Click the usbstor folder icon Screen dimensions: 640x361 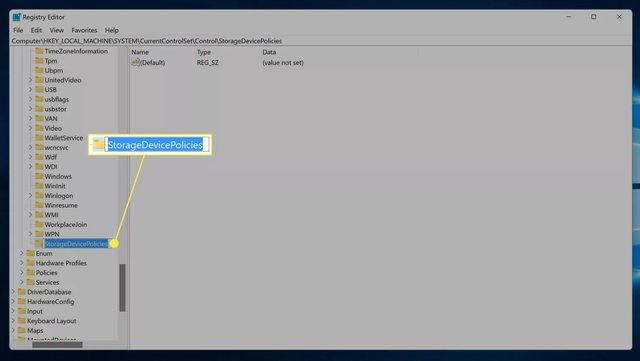click(39, 109)
